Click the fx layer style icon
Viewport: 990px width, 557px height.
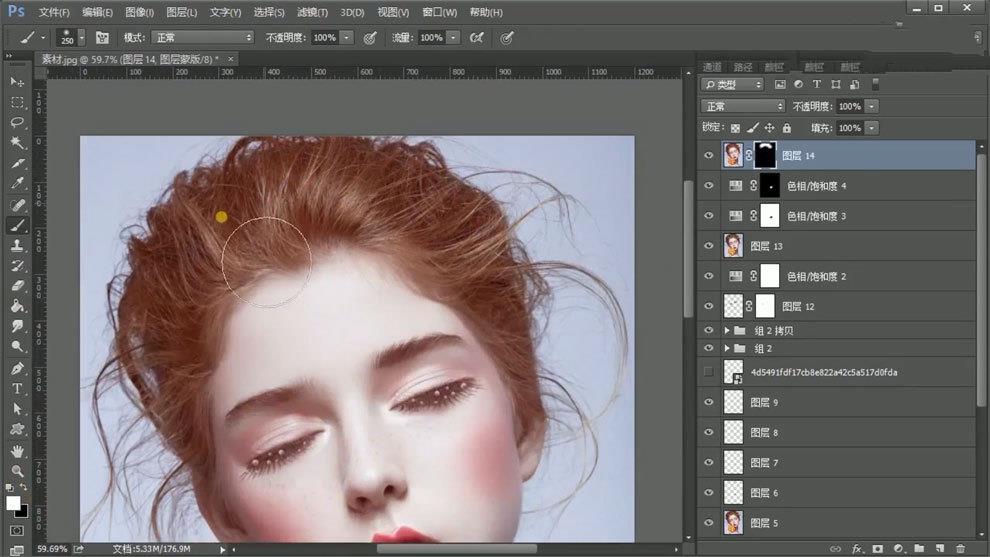[x=856, y=548]
